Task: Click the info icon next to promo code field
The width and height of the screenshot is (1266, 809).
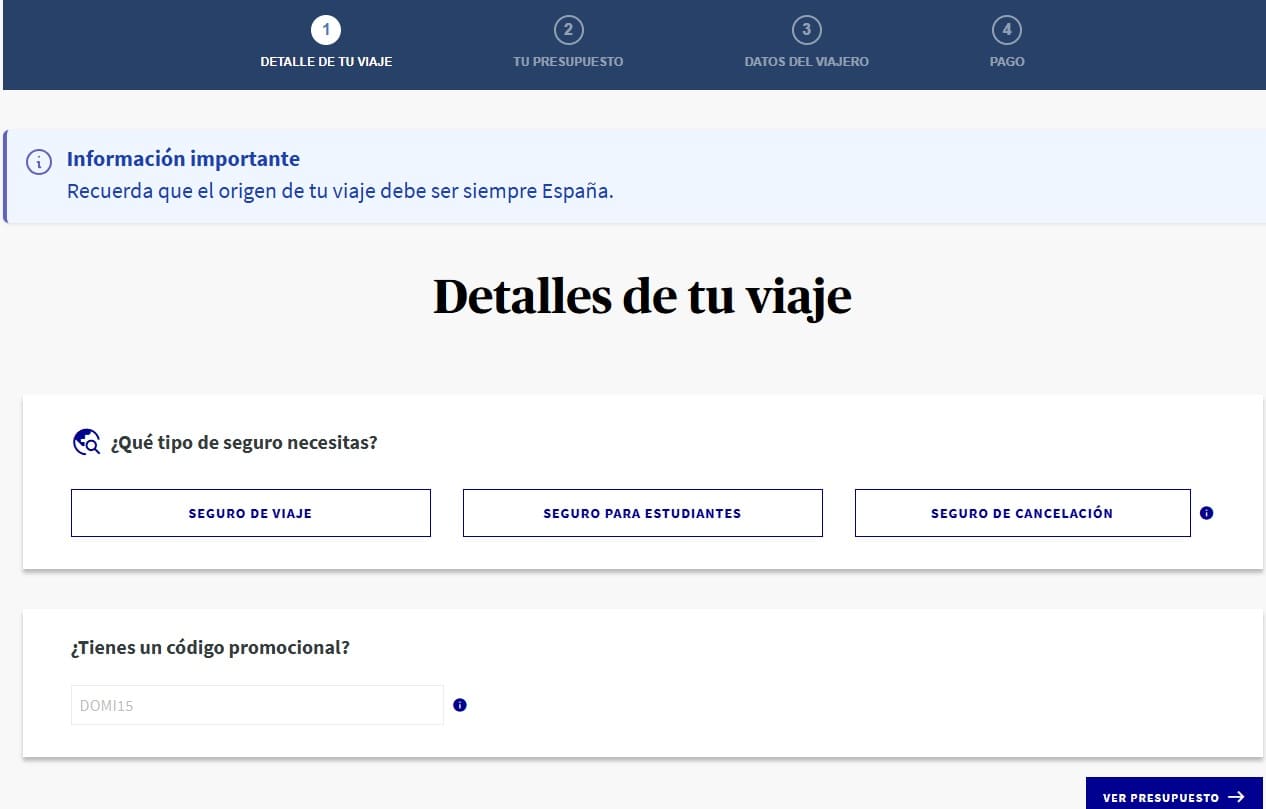Action: [460, 705]
